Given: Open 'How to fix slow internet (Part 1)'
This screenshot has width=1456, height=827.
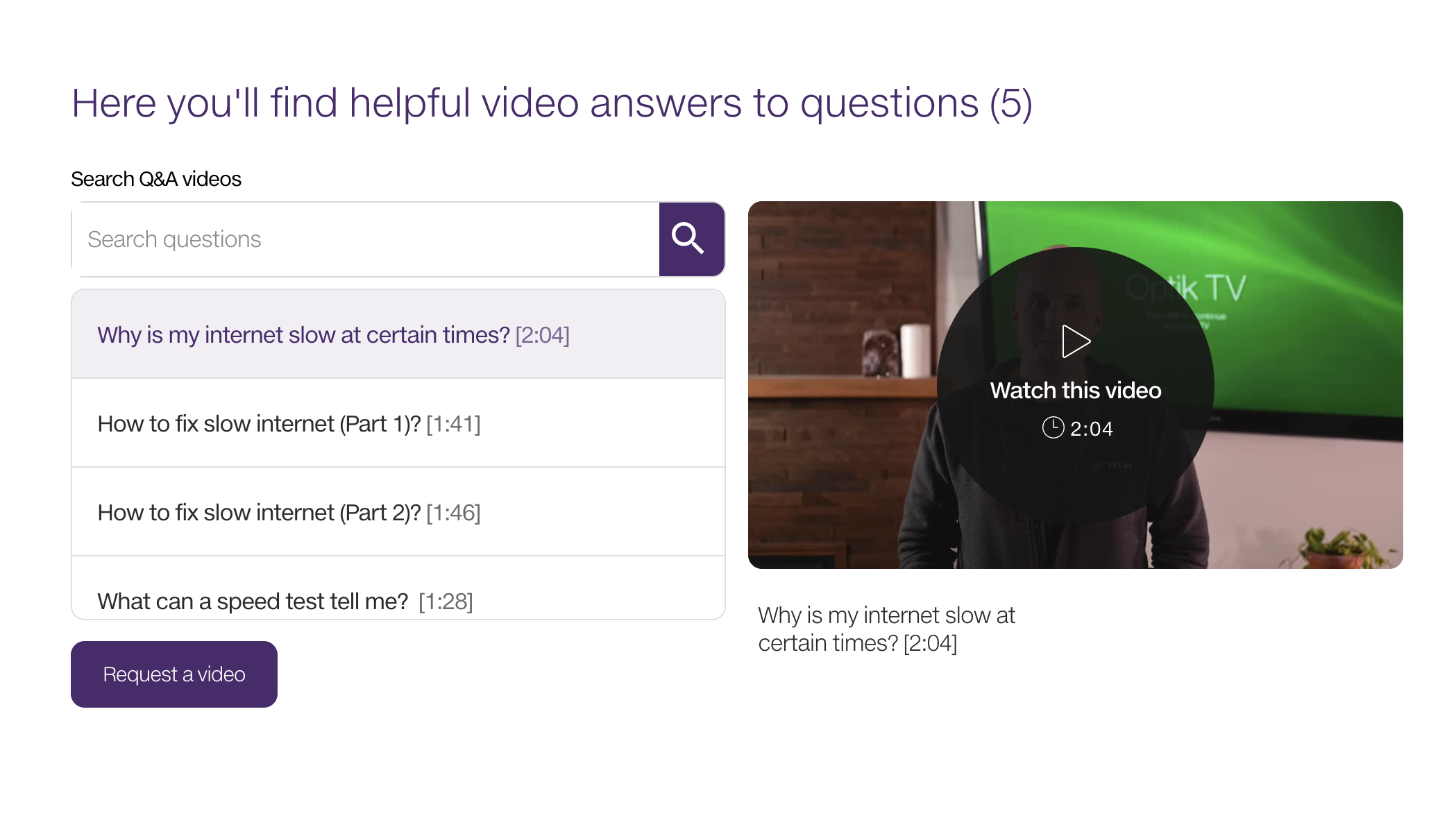Looking at the screenshot, I should (259, 424).
